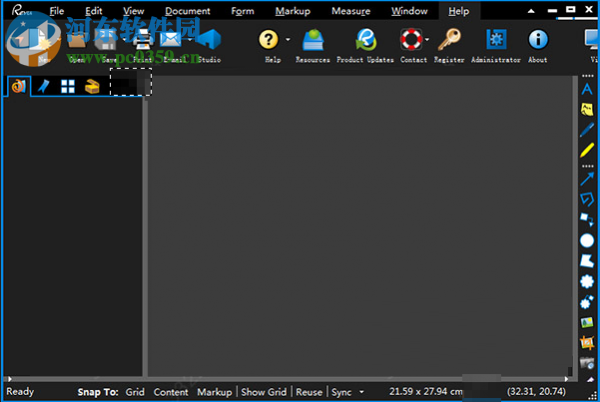This screenshot has width=600, height=402.
Task: Toggle Reuse in the status bar
Action: point(309,392)
